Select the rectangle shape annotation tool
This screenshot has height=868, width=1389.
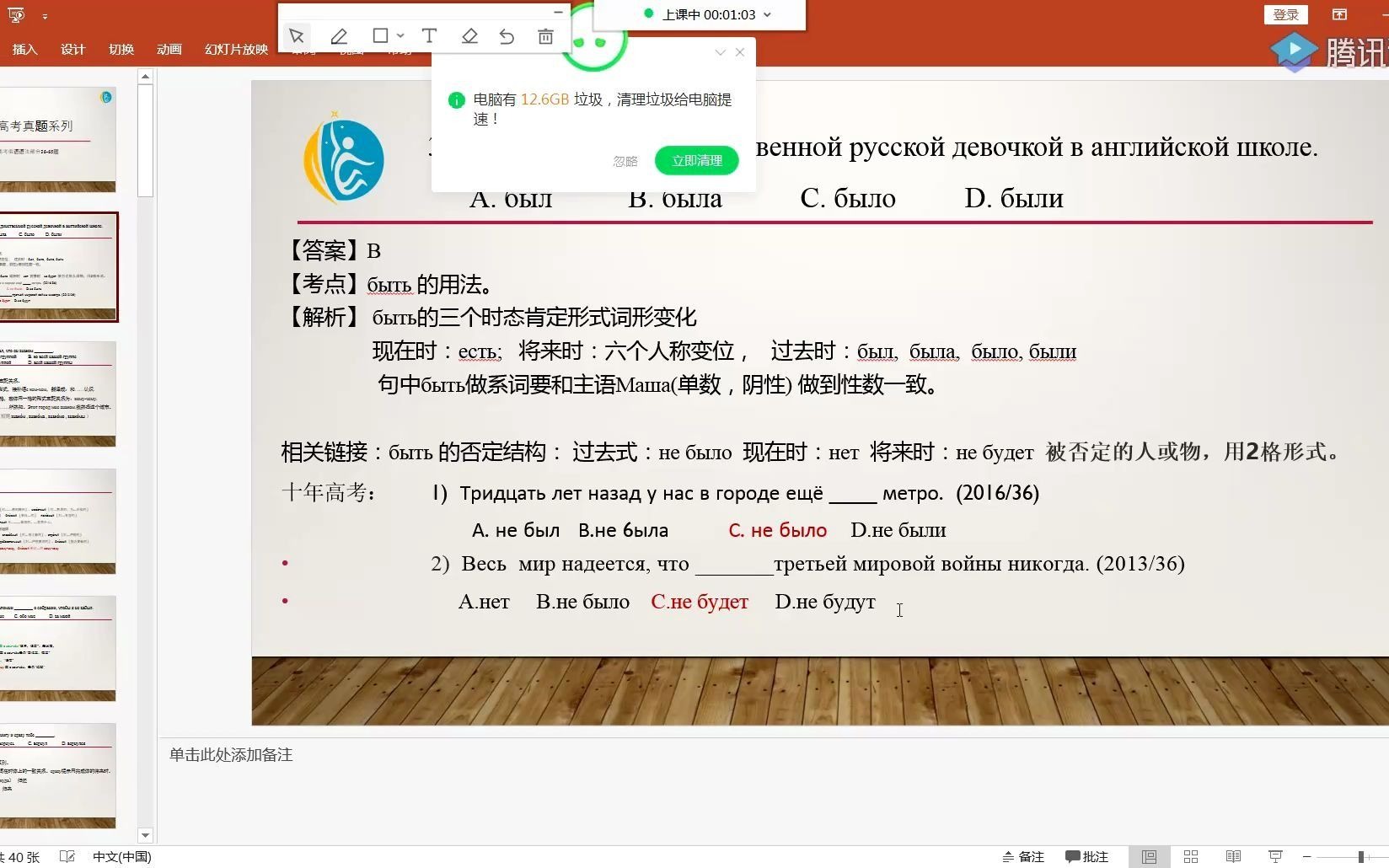coord(380,35)
